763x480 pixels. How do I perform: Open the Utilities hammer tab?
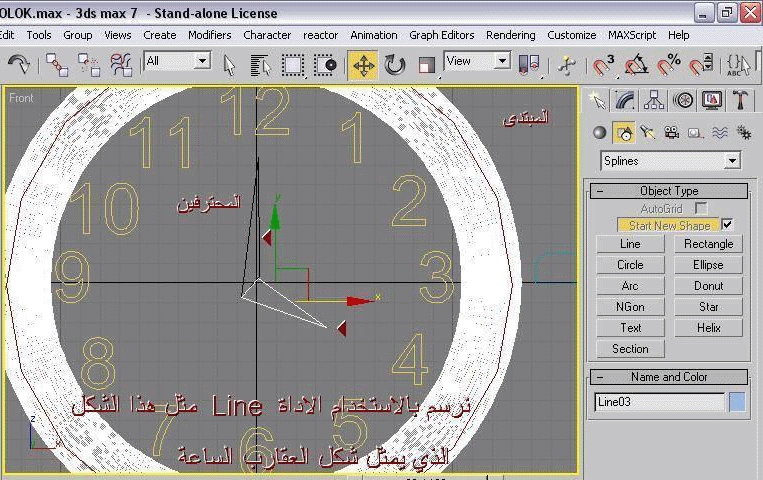pyautogui.click(x=741, y=101)
